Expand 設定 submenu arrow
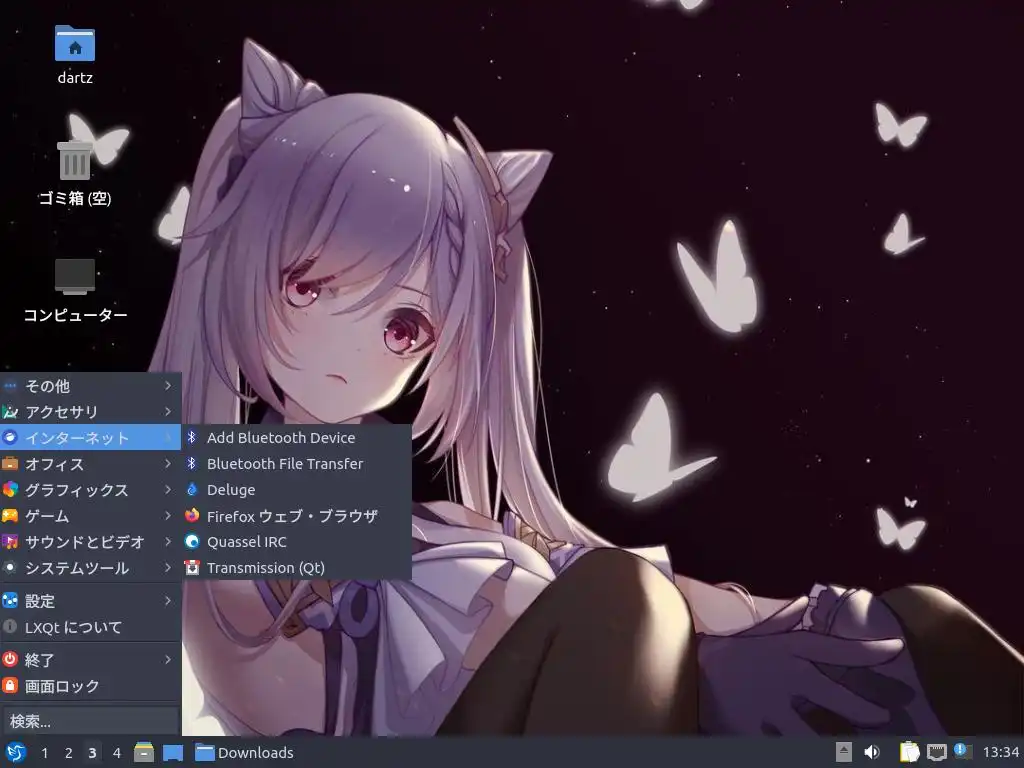This screenshot has height=768, width=1024. click(168, 601)
